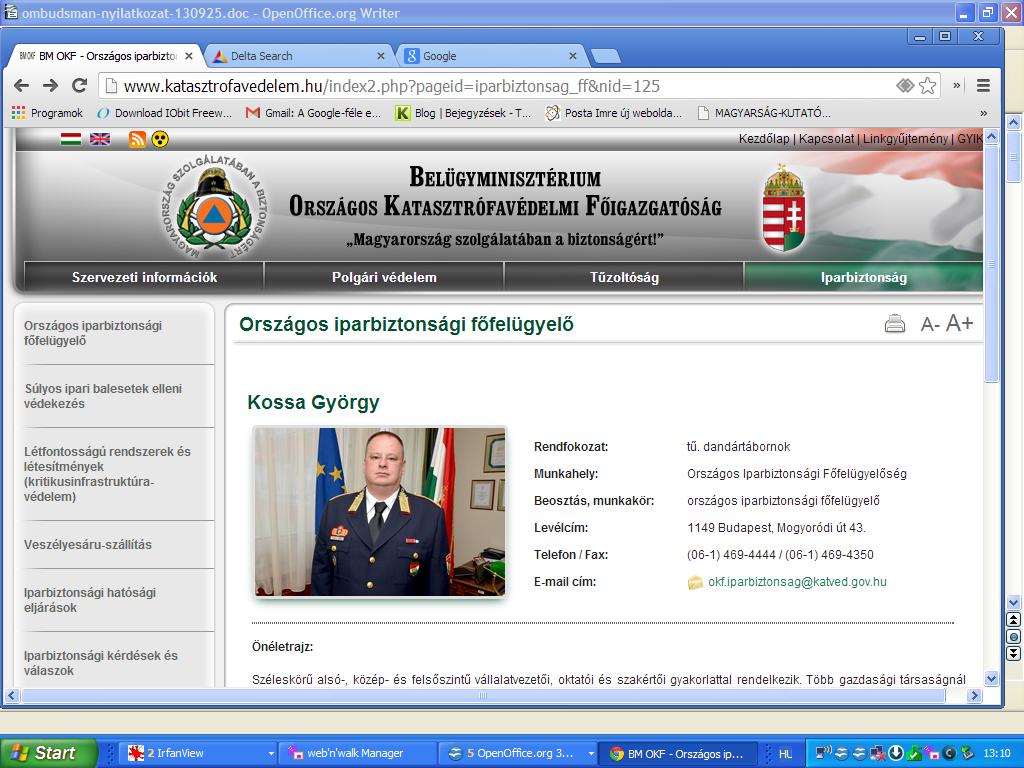The height and width of the screenshot is (768, 1024).
Task: Click the Országos Katasztrófavédelmi Főigazgatóság emblem logo
Action: [214, 206]
